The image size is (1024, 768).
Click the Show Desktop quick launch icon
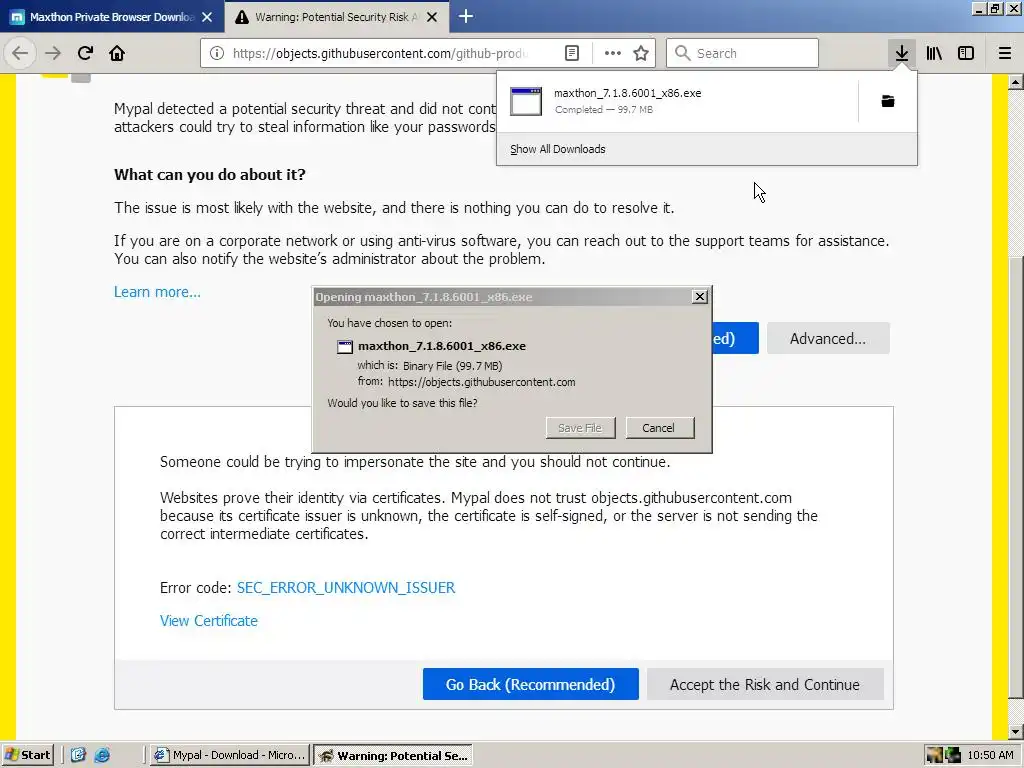78,755
